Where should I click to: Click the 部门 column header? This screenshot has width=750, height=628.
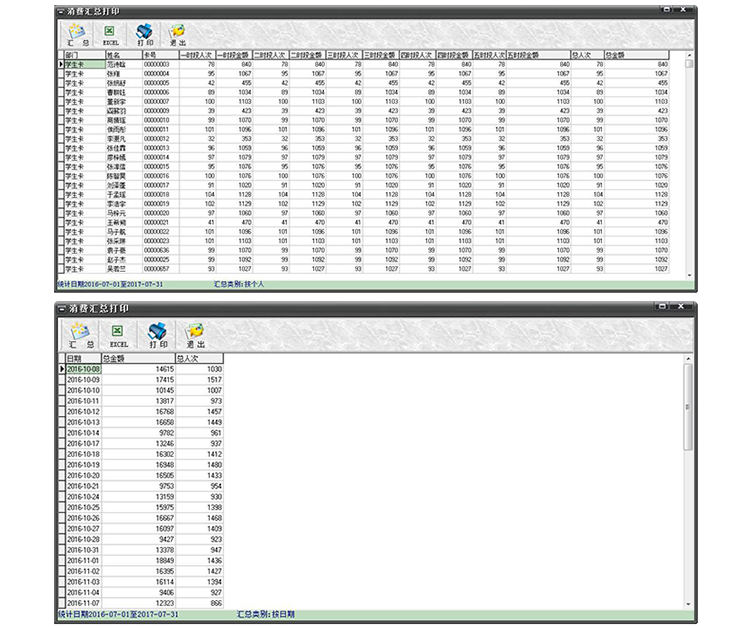tap(85, 55)
